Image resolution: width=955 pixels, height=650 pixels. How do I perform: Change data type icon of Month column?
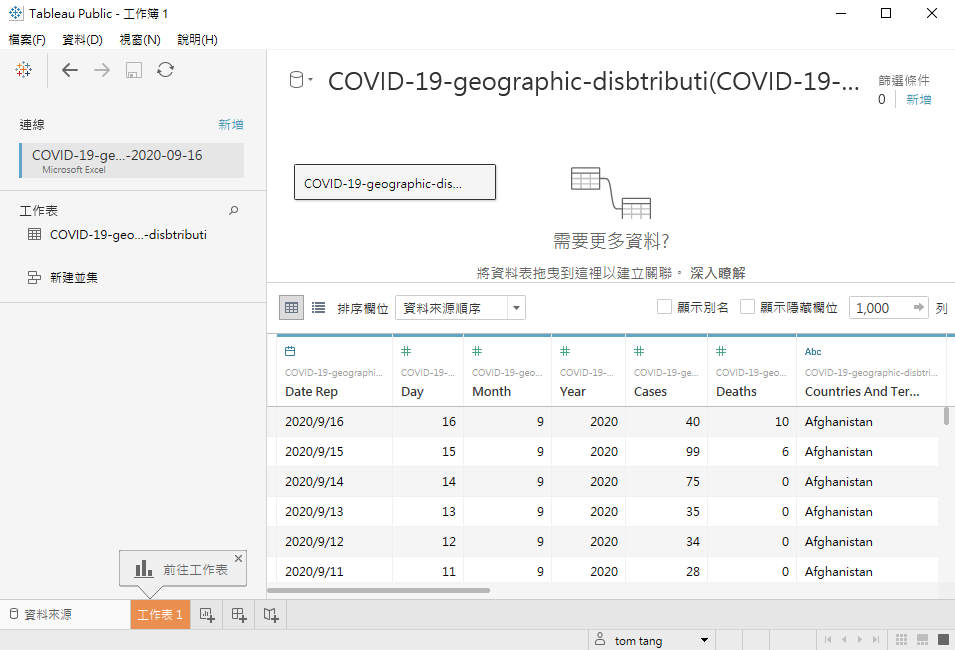click(x=478, y=351)
